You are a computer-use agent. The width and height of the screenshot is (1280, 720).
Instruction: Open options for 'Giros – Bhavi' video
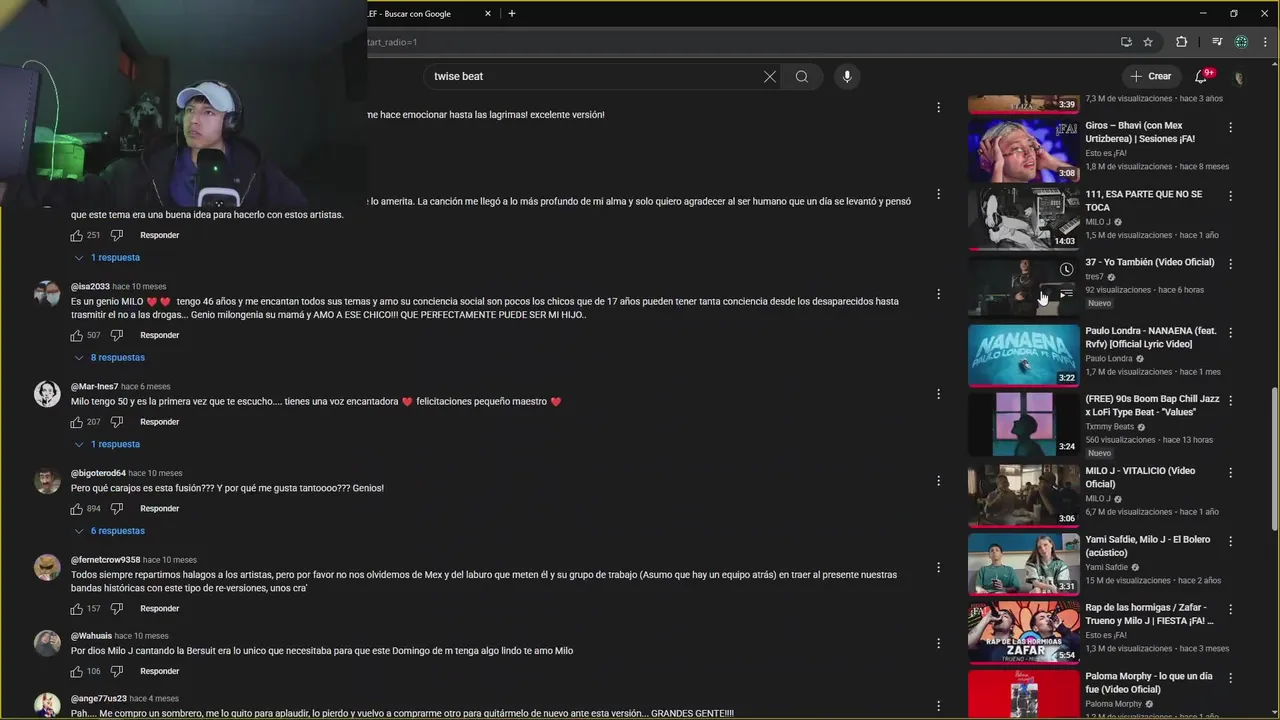point(1230,128)
